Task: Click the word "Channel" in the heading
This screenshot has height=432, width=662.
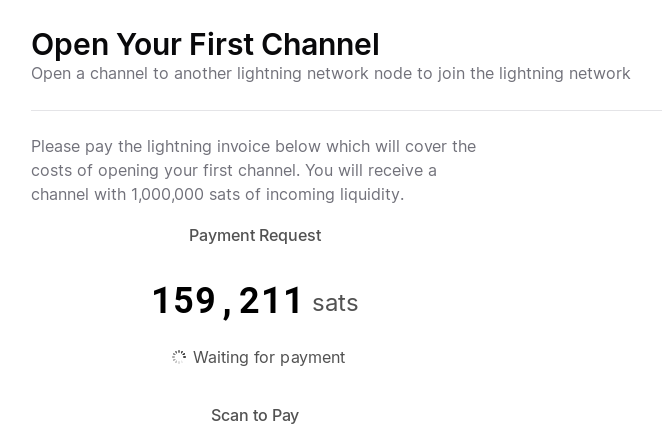Action: [x=320, y=44]
